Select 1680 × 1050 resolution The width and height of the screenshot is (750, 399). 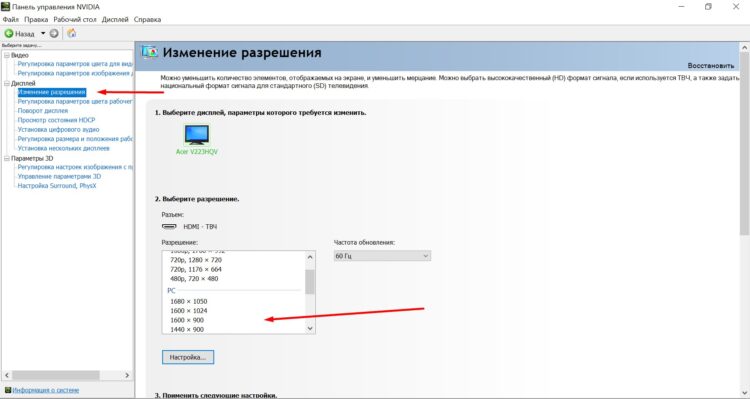click(x=189, y=301)
